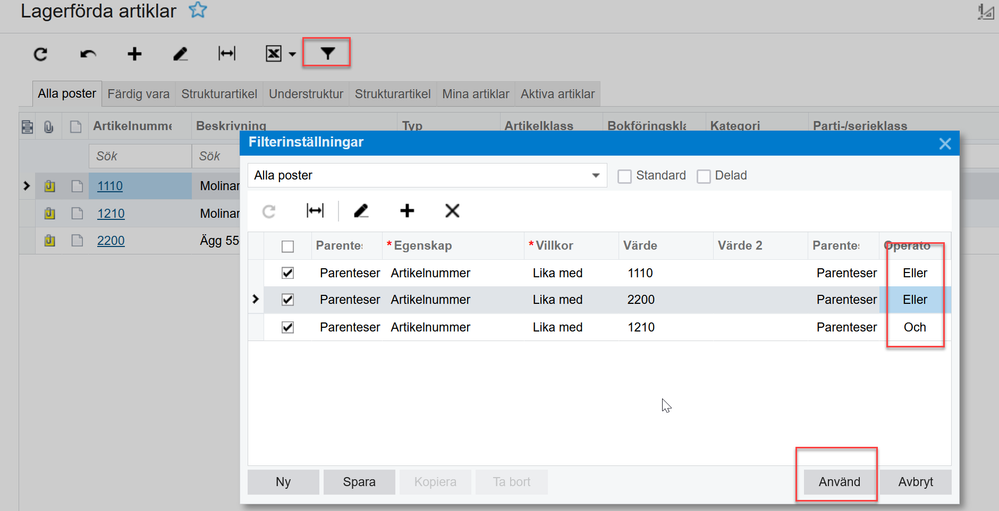Click the undo arrow in main toolbar
The width and height of the screenshot is (999, 511).
88,54
